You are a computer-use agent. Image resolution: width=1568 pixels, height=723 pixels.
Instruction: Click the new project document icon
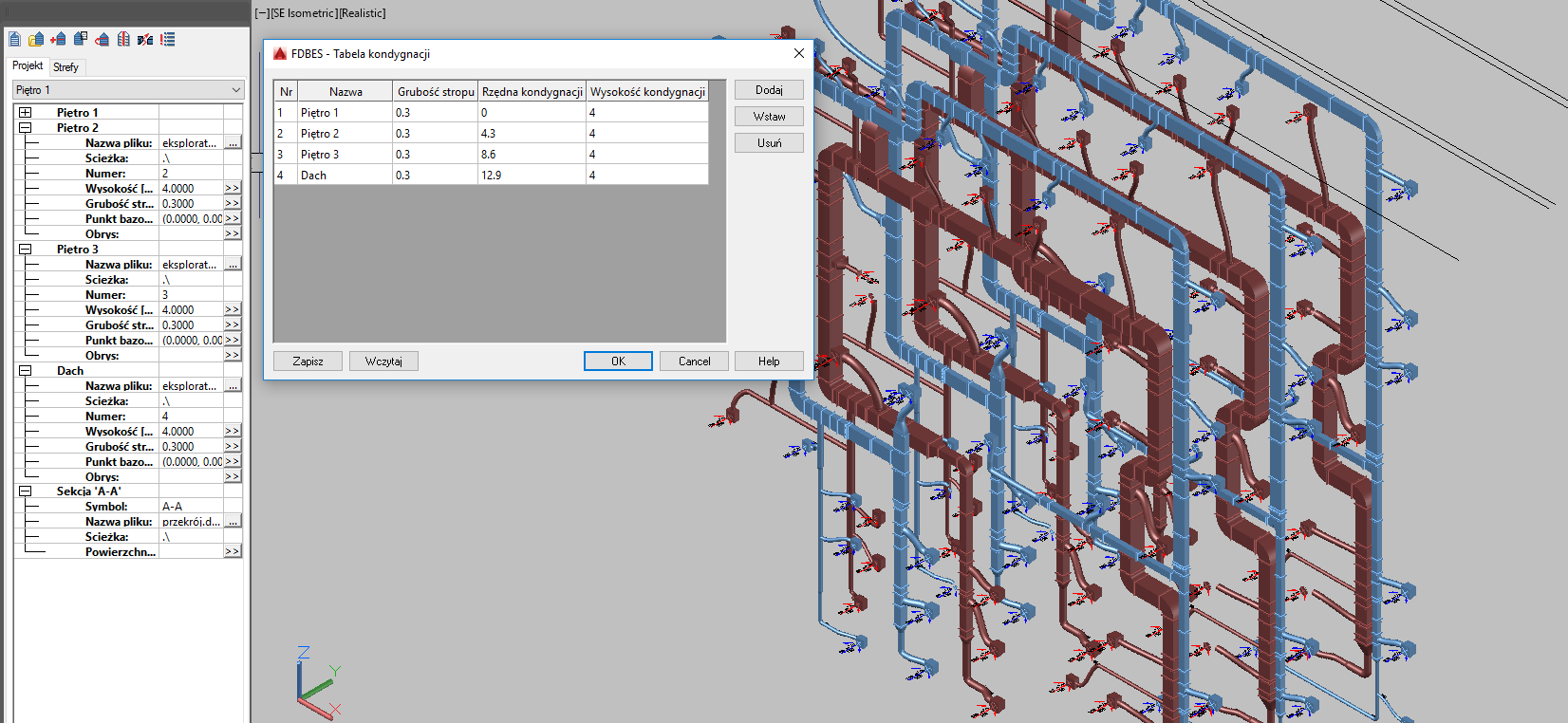tap(14, 39)
